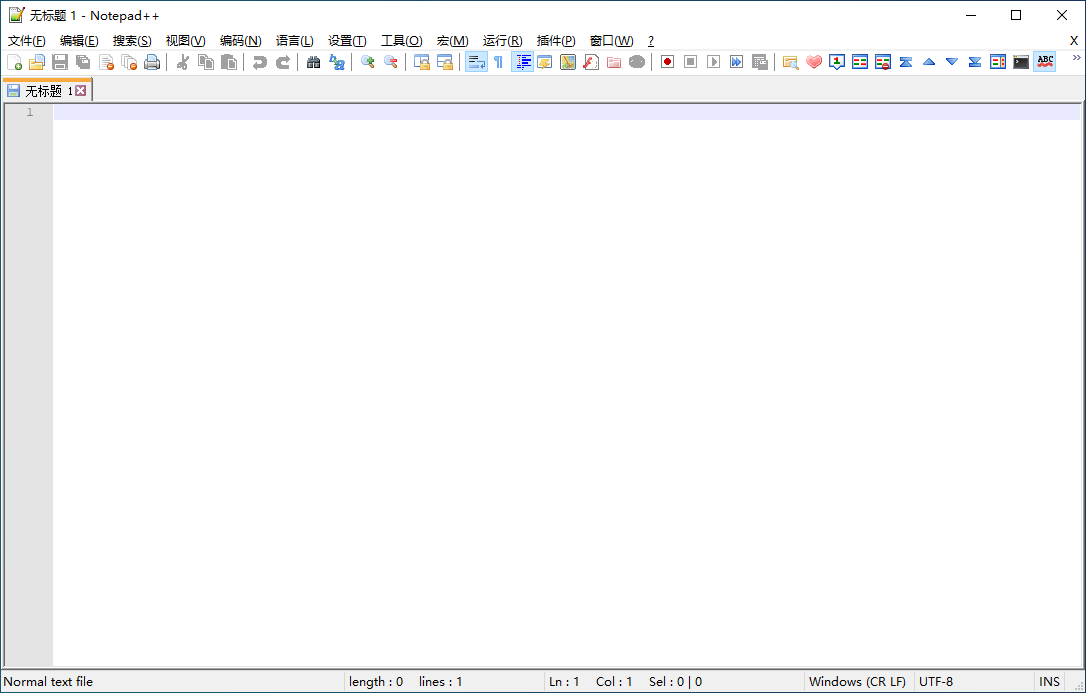Open the 文件 menu
Viewport: 1086px width, 693px height.
pyautogui.click(x=26, y=41)
